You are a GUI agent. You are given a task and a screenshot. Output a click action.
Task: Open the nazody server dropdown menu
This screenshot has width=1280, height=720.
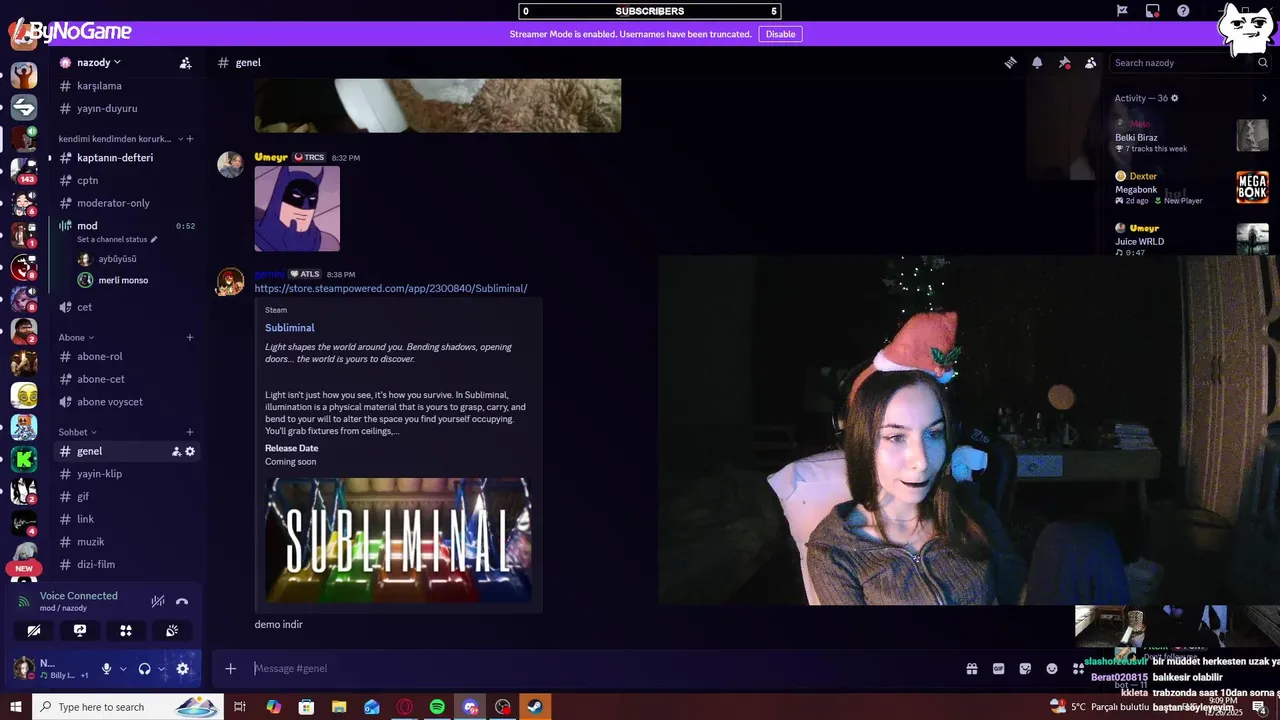pos(98,62)
